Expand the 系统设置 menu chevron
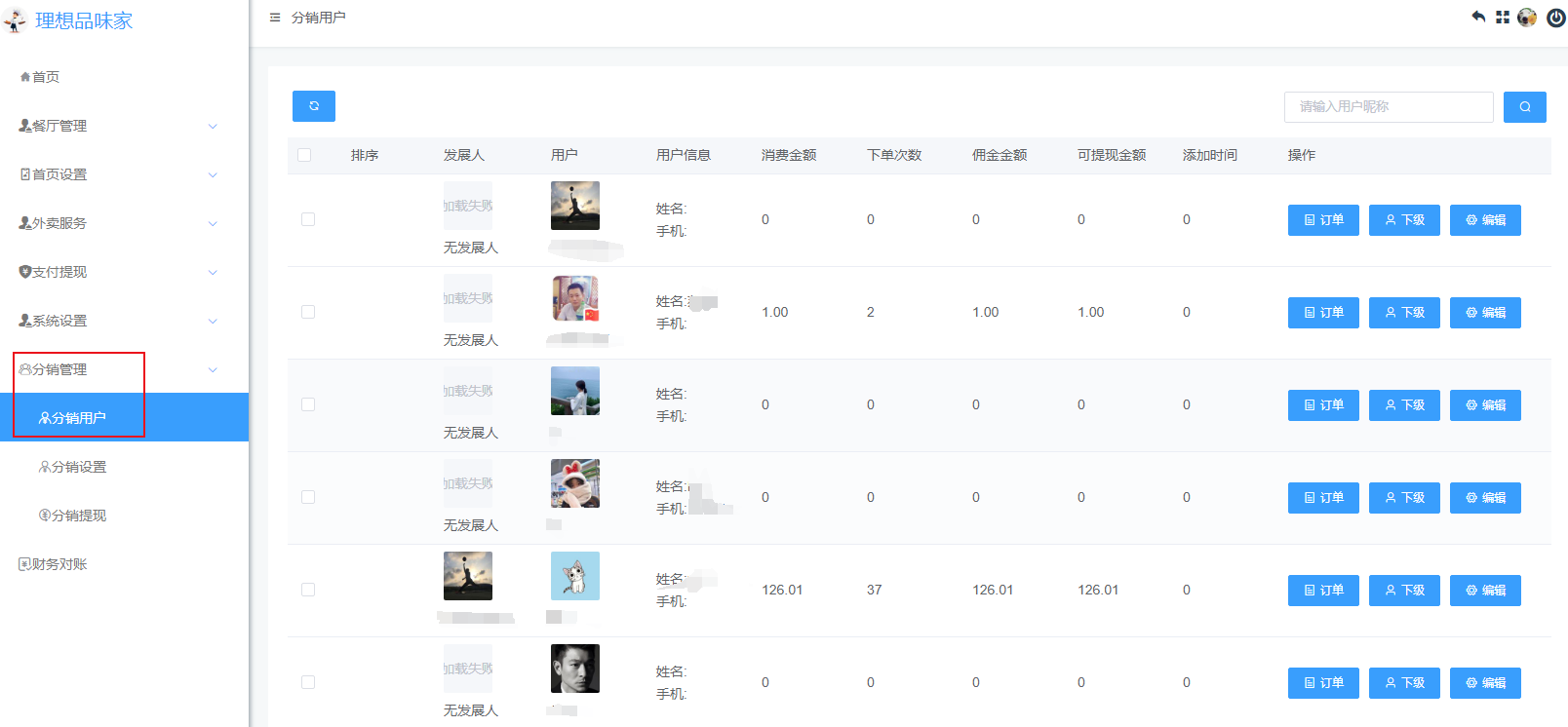The width and height of the screenshot is (1568, 727). tap(213, 321)
